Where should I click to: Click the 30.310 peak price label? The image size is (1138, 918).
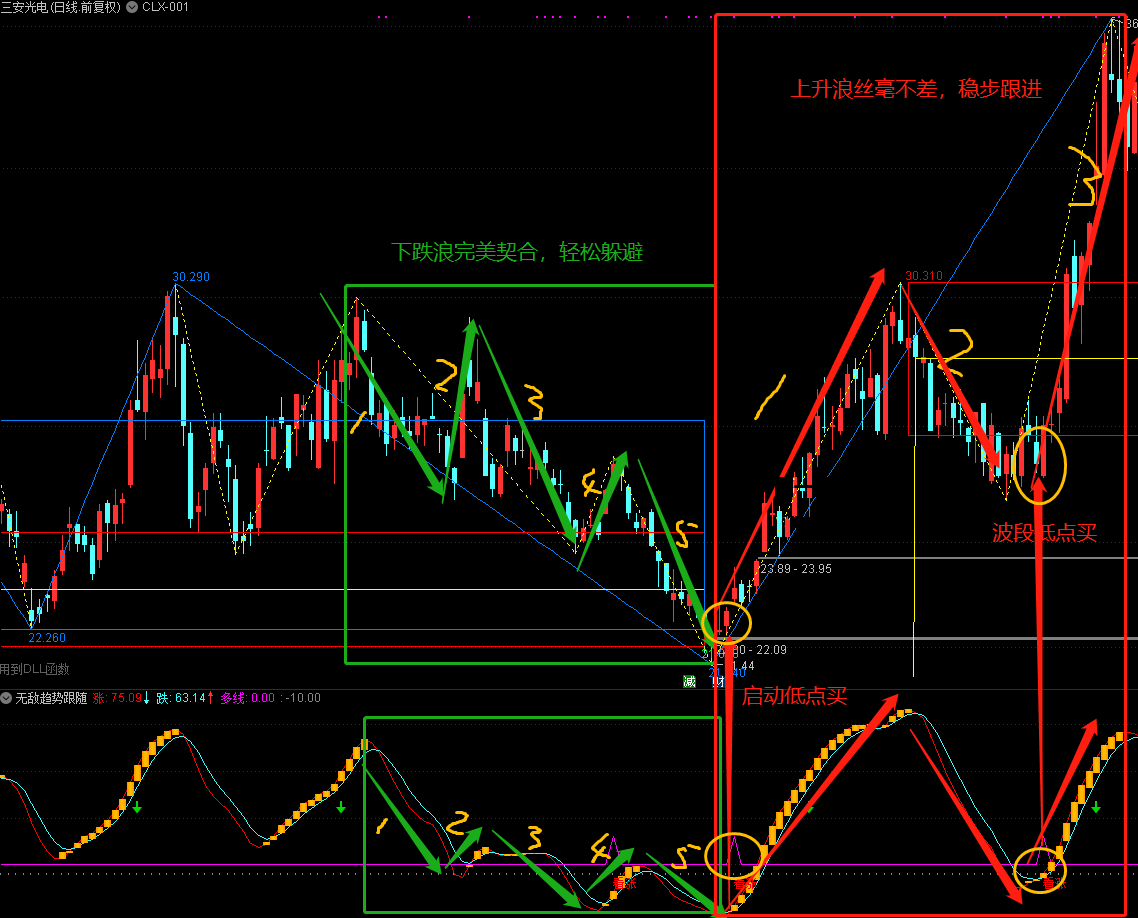[924, 276]
